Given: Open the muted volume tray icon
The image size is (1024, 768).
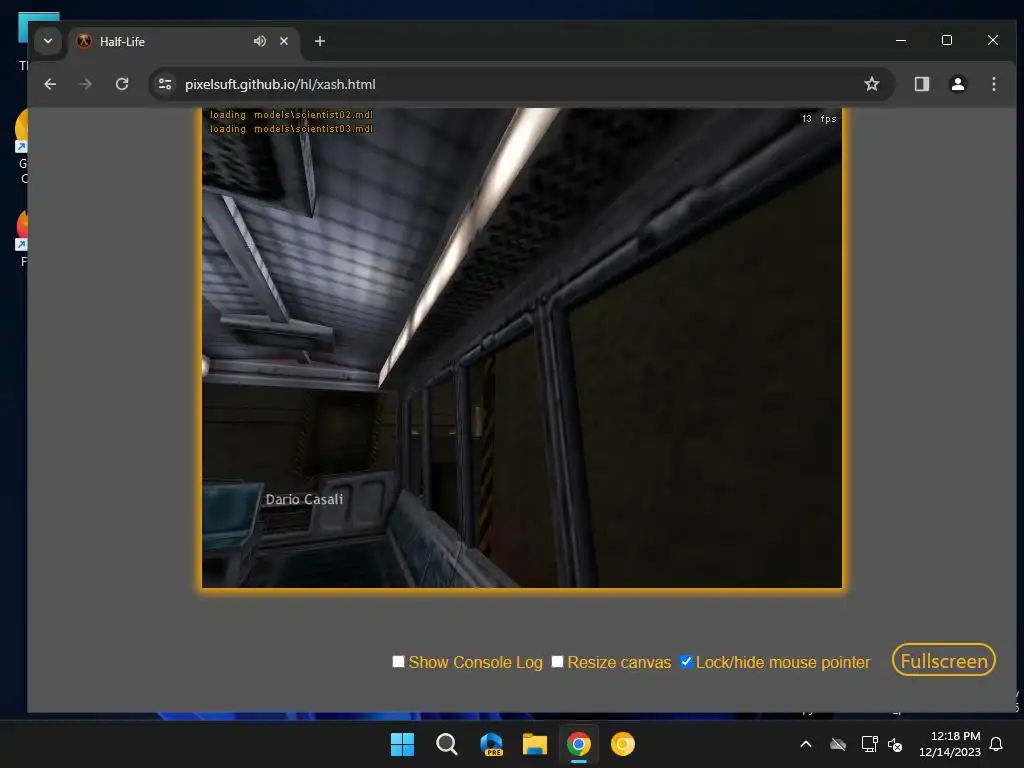Looking at the screenshot, I should click(x=895, y=744).
